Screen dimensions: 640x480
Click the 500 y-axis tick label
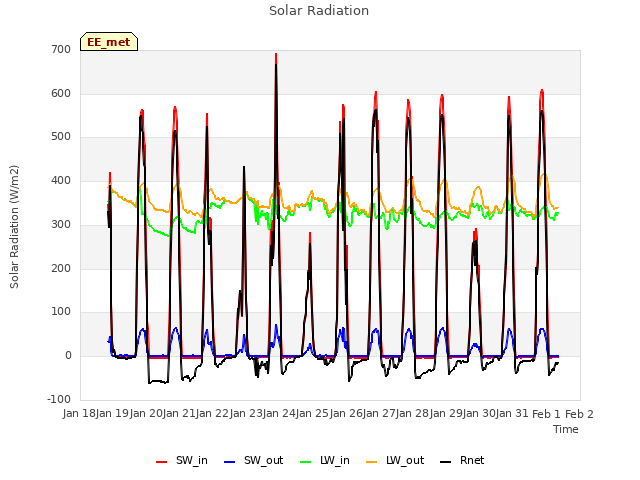pos(61,137)
